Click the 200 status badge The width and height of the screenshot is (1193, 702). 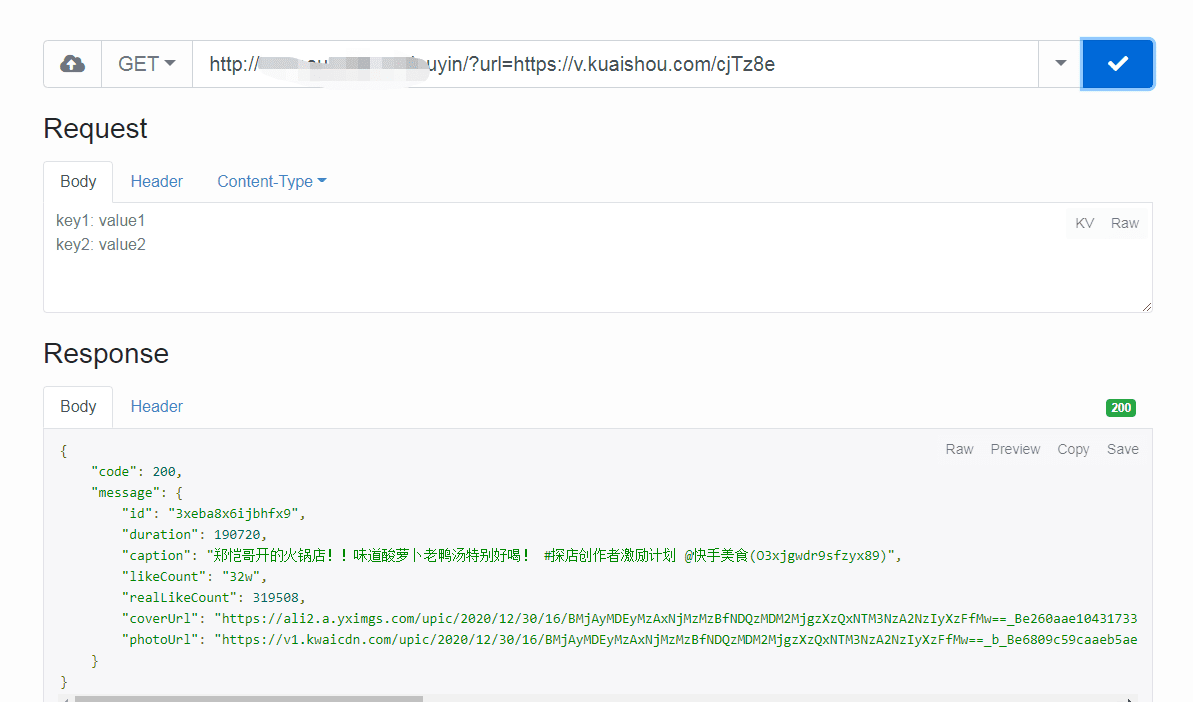pyautogui.click(x=1121, y=408)
